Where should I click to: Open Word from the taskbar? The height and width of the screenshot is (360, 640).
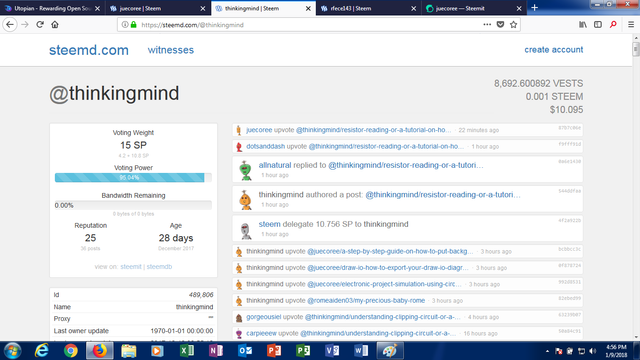pos(361,351)
